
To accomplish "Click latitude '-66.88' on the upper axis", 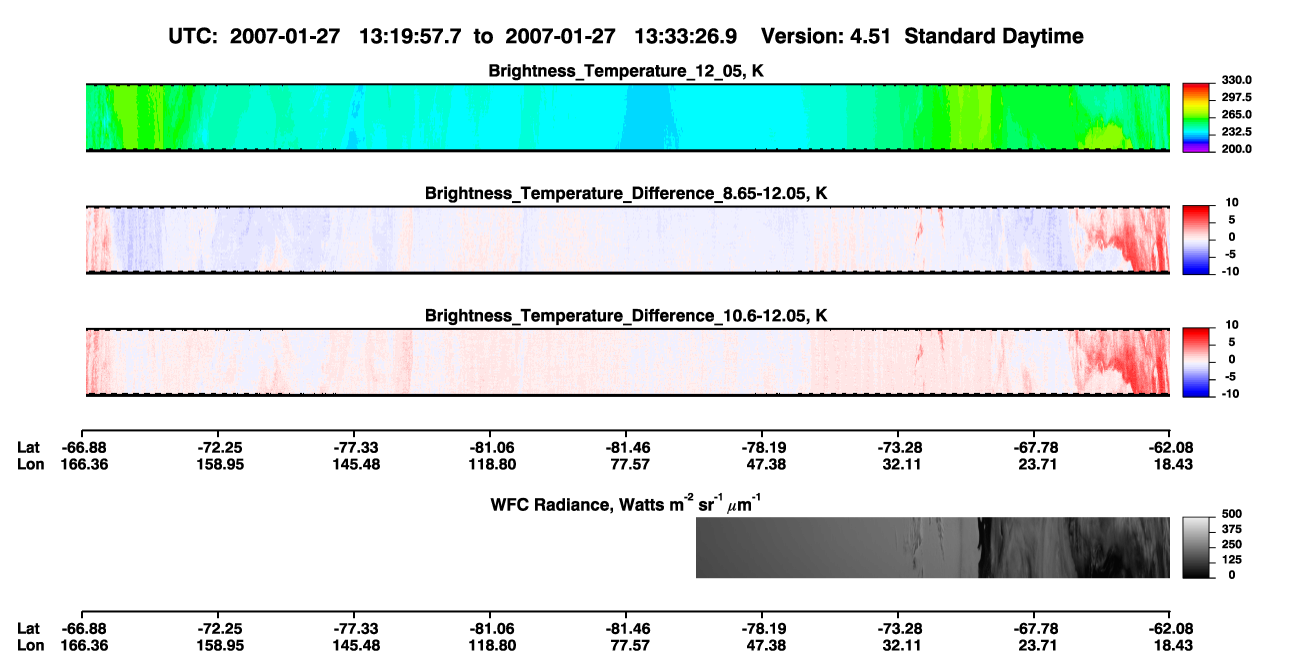I will pos(83,447).
